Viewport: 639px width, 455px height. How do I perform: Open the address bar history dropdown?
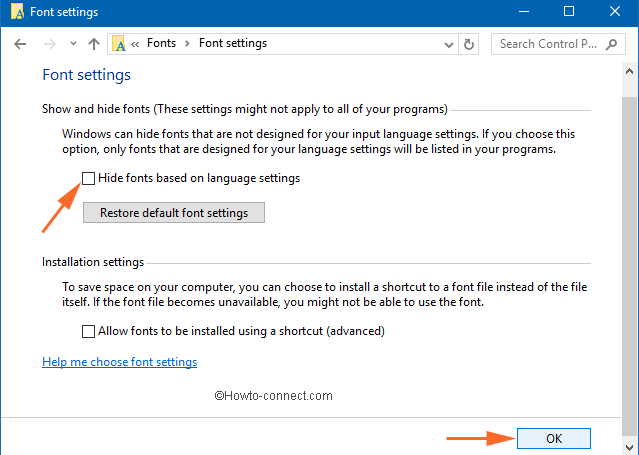(449, 44)
